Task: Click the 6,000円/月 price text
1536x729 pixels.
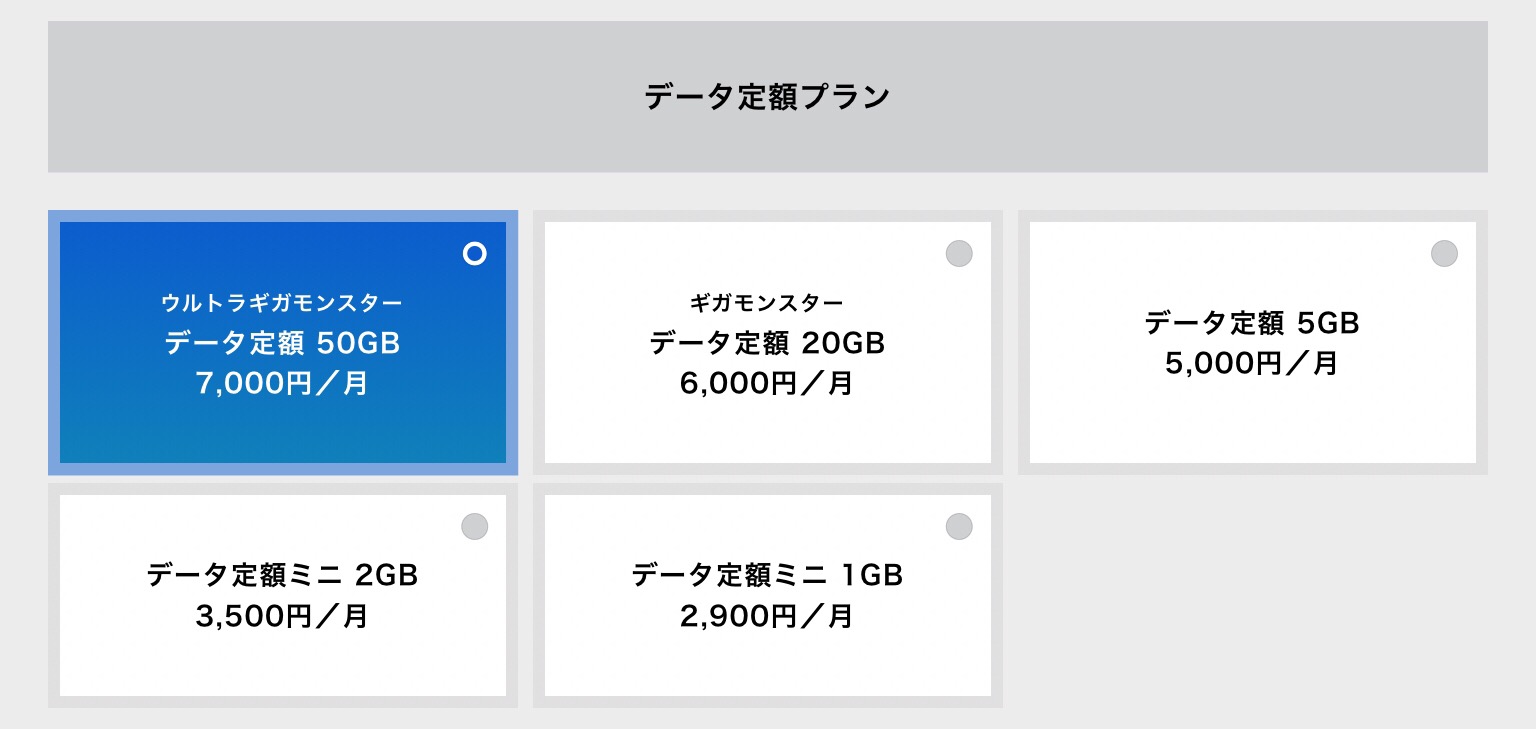Action: [x=766, y=383]
